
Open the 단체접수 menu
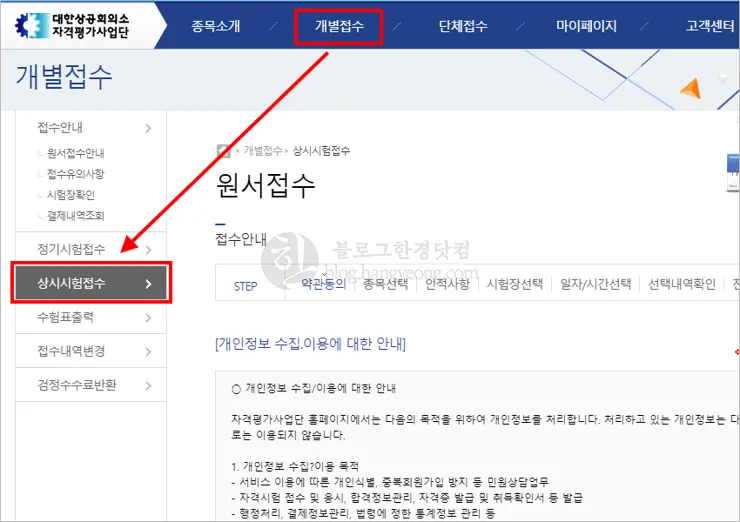(463, 26)
